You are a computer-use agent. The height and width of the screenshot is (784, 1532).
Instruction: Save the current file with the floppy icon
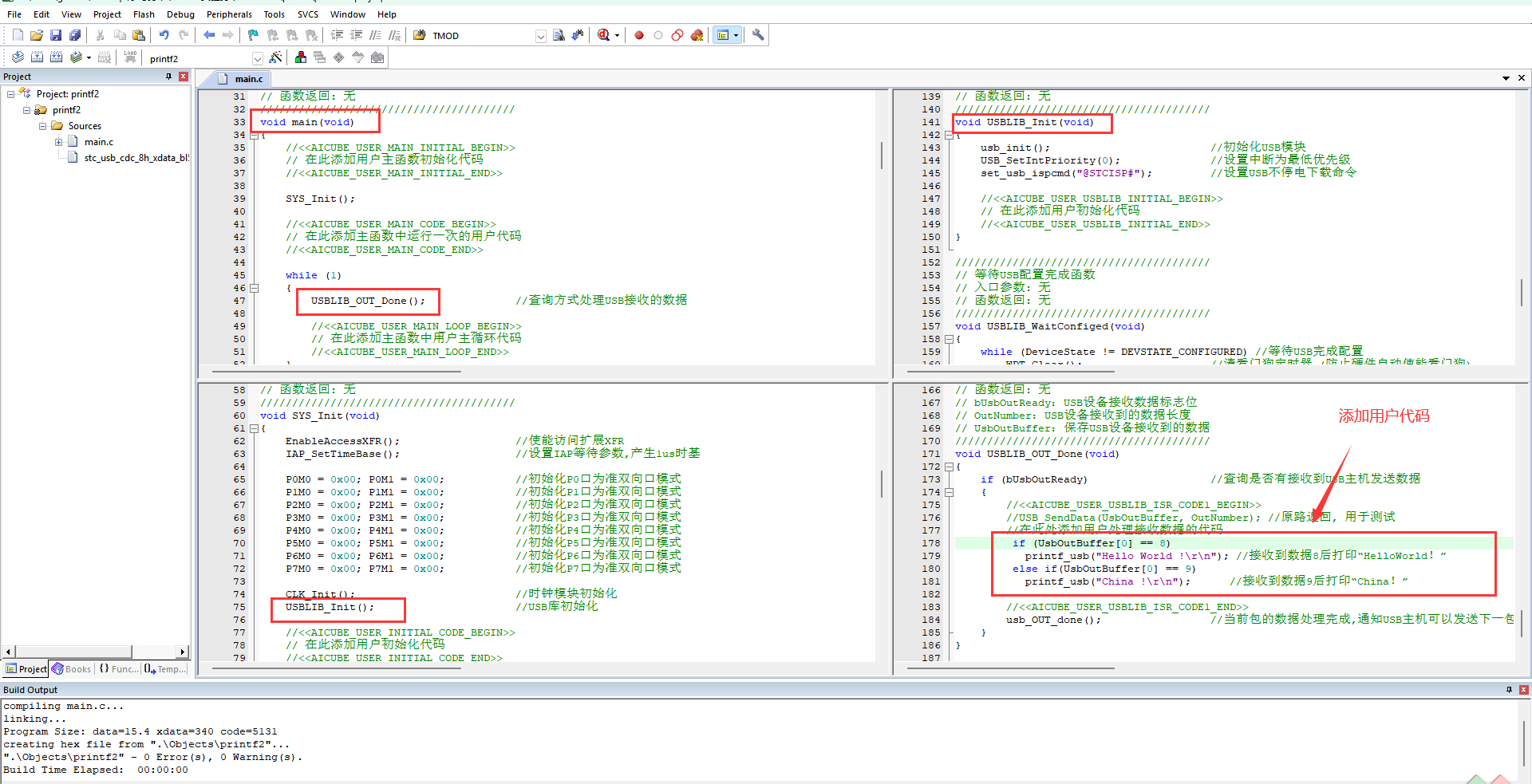point(56,35)
